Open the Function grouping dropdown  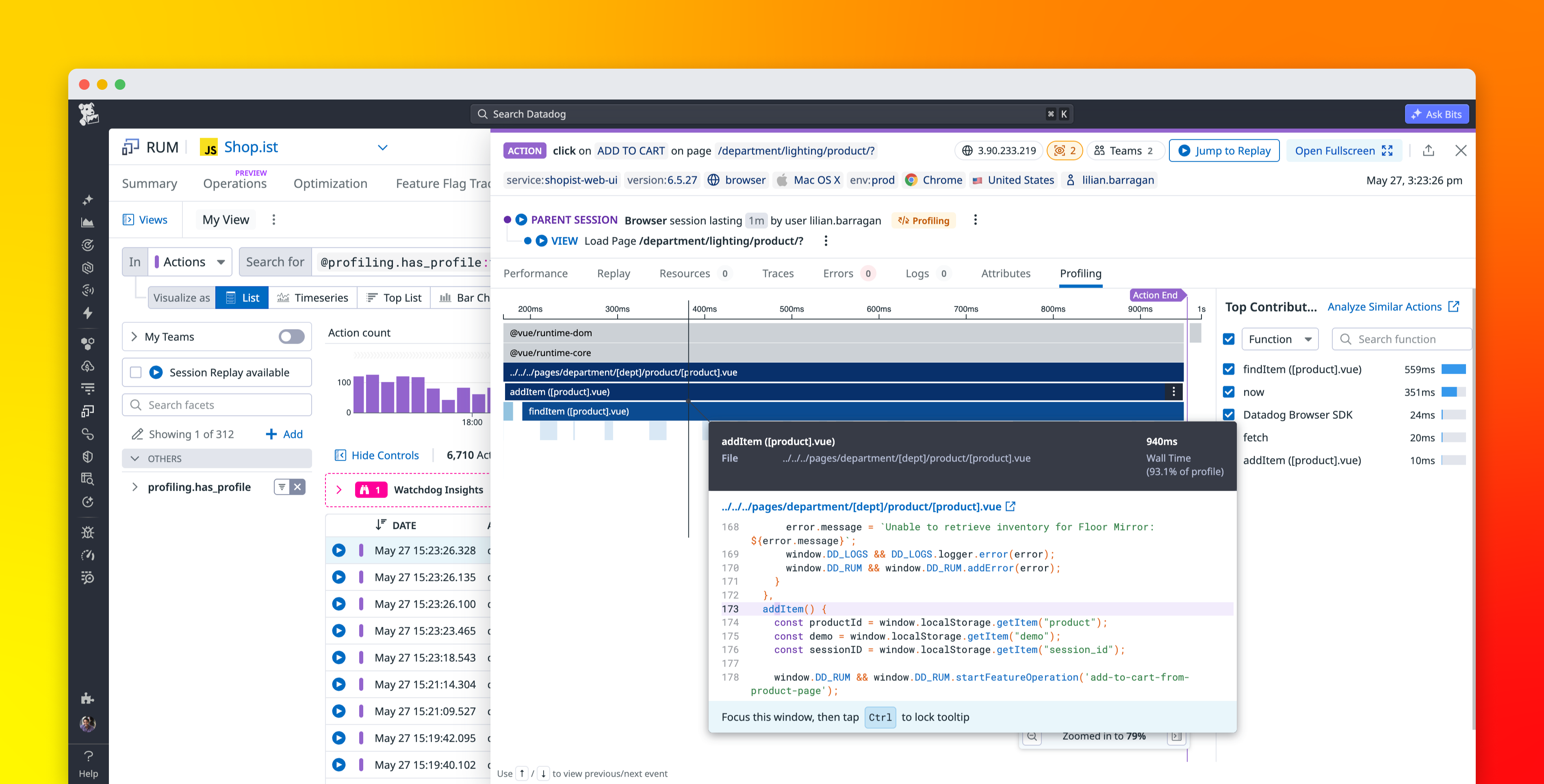pyautogui.click(x=1279, y=339)
